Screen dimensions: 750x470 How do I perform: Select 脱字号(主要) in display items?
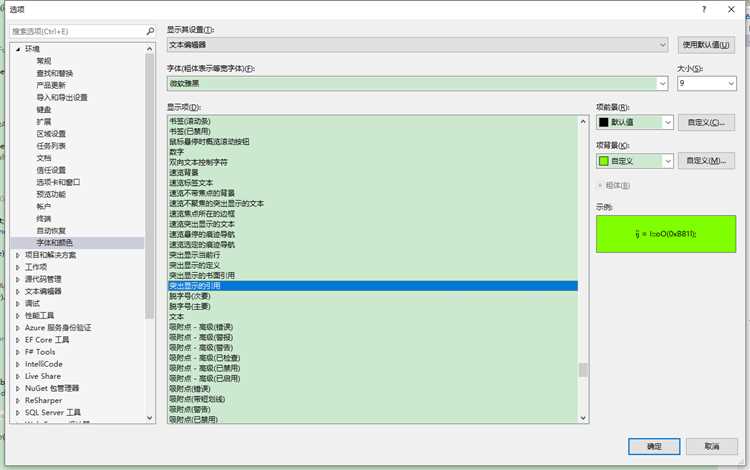190,306
